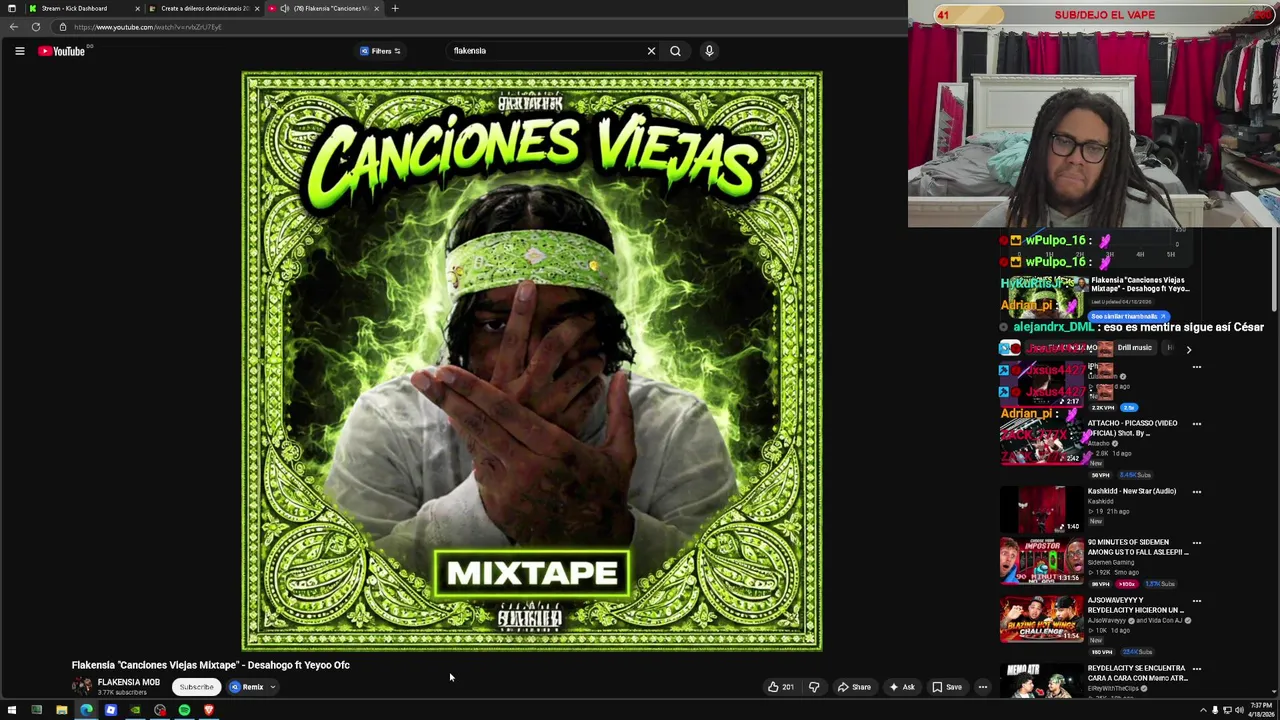
Task: Run search with the magnifier icon
Action: point(676,51)
